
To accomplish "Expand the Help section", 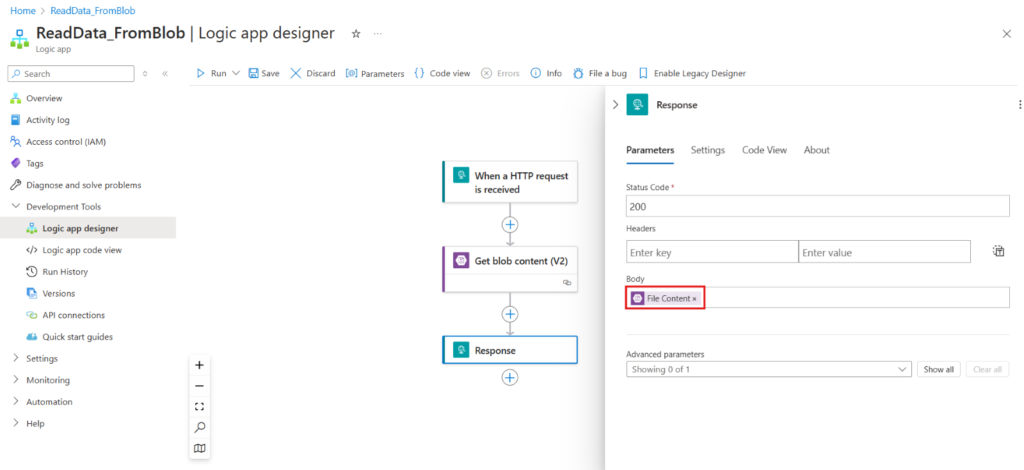I will 16,423.
